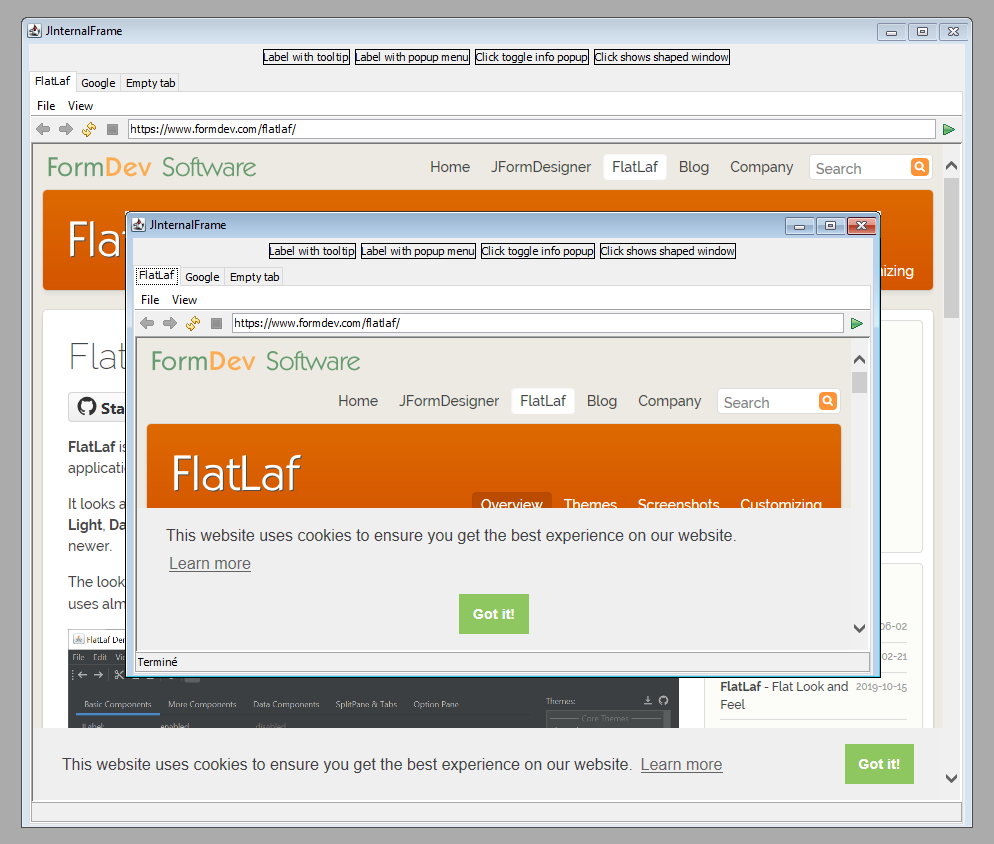Screen dimensions: 994x844
Task: Click scroll up chevron in outer frame webpage
Action: 951,166
